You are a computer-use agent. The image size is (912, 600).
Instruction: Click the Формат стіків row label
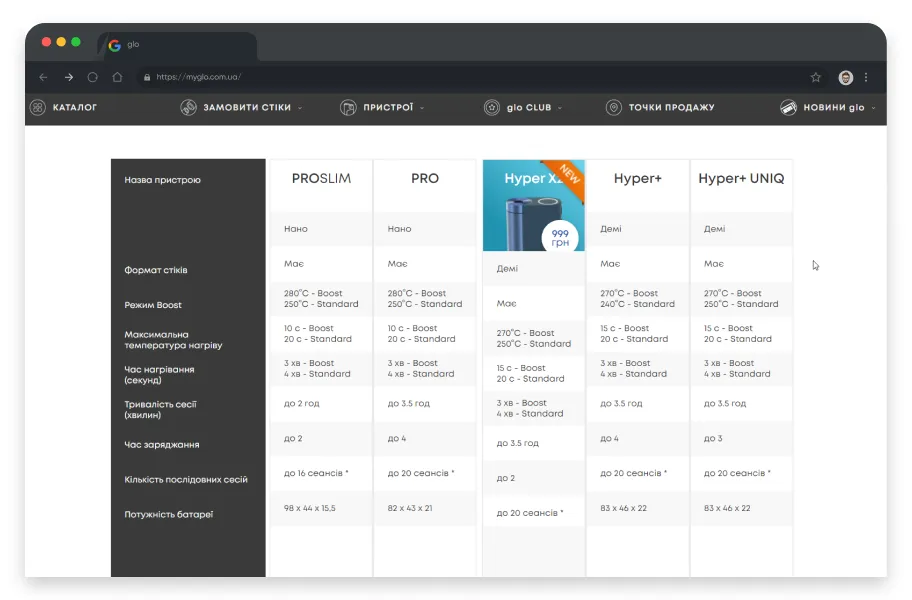click(x=156, y=270)
